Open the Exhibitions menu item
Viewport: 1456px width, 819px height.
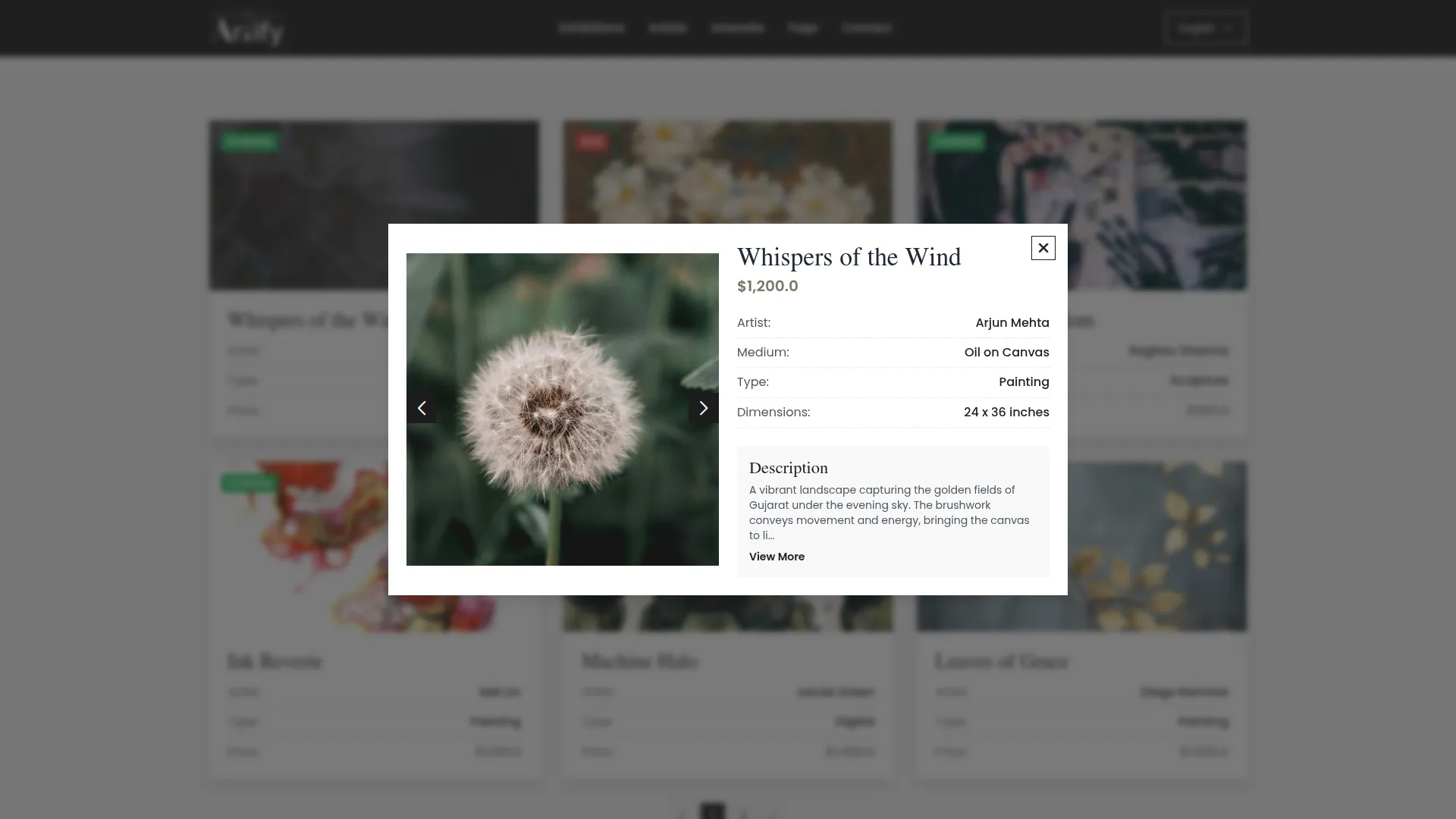[x=591, y=28]
